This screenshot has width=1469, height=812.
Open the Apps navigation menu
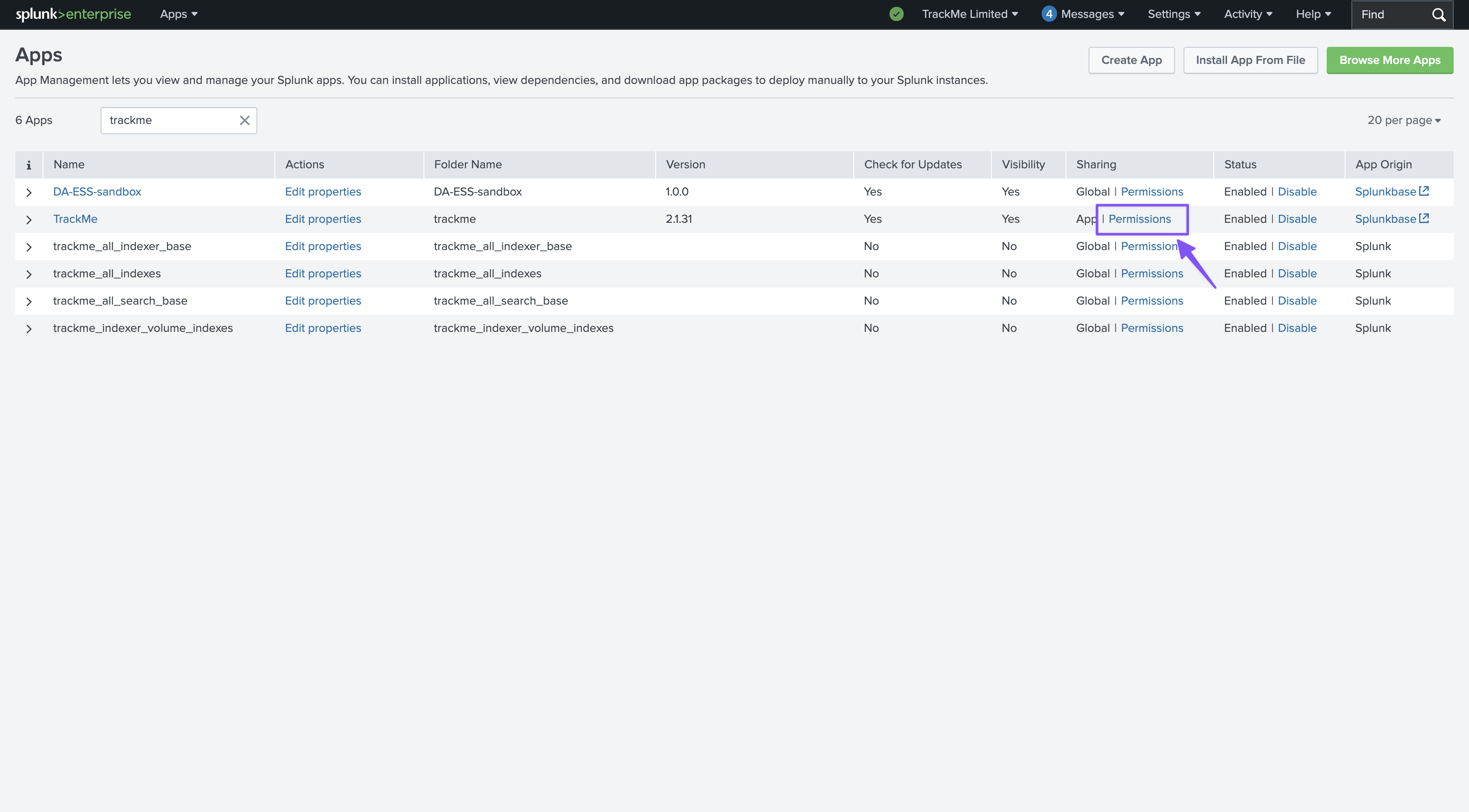pos(179,14)
